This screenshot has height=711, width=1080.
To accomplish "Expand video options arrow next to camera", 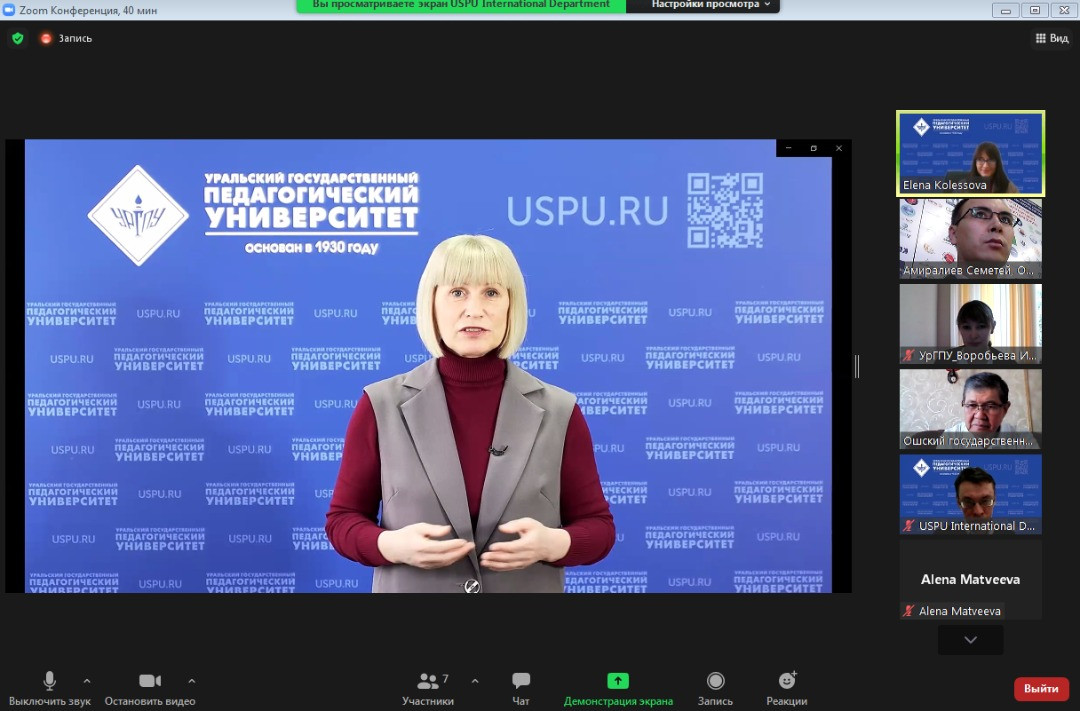I will [x=192, y=681].
